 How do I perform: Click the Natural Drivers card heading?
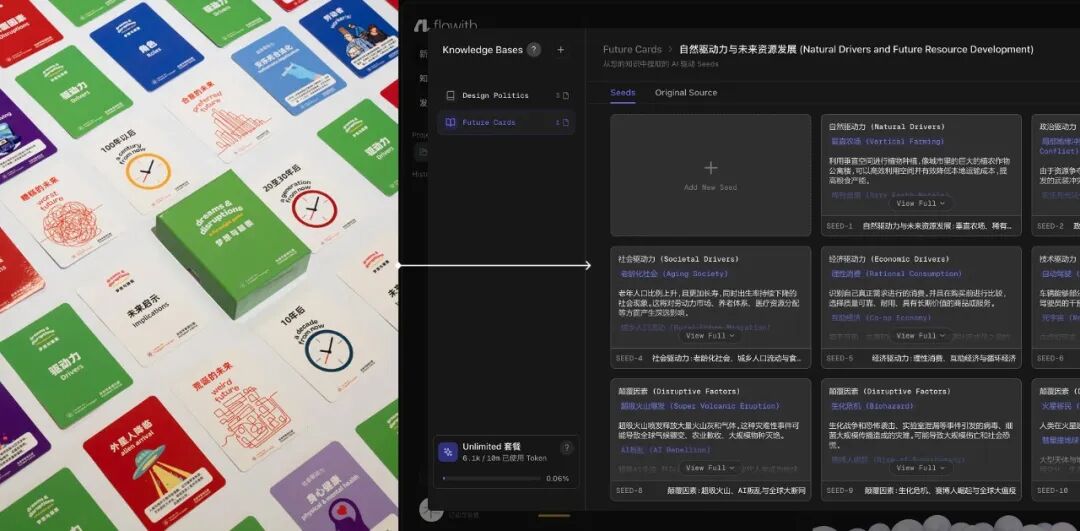tap(886, 127)
